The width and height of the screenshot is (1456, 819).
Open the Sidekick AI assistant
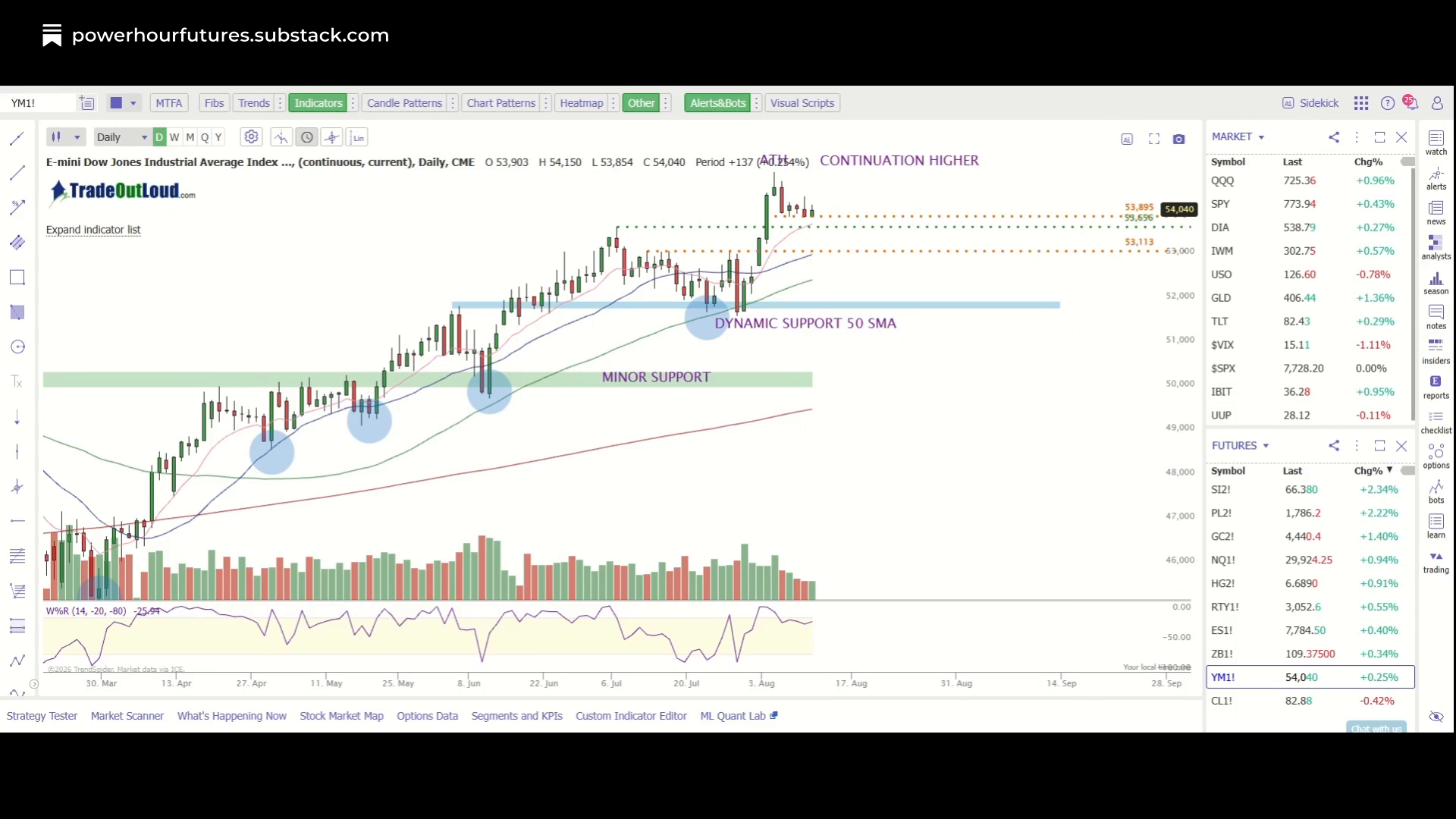pyautogui.click(x=1310, y=103)
